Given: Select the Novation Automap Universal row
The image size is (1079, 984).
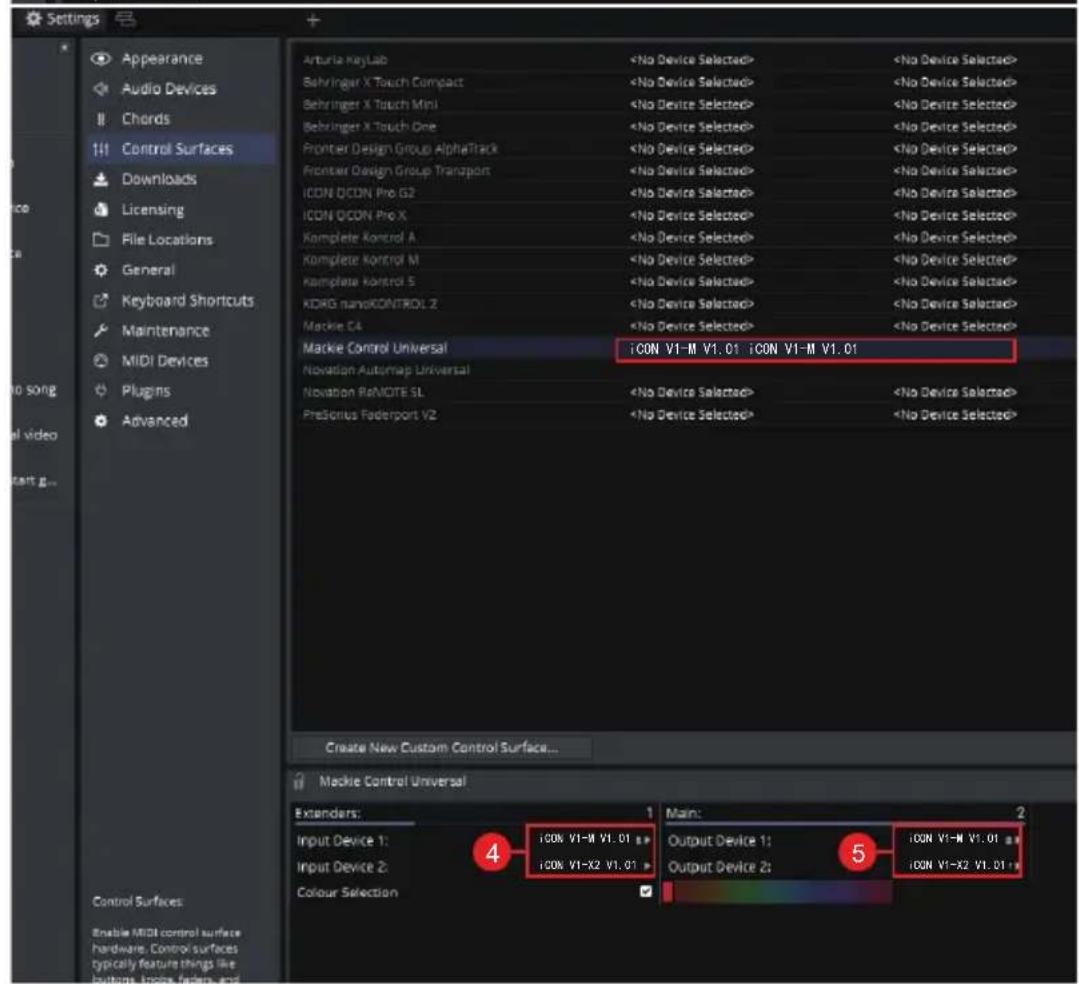Looking at the screenshot, I should (x=685, y=370).
